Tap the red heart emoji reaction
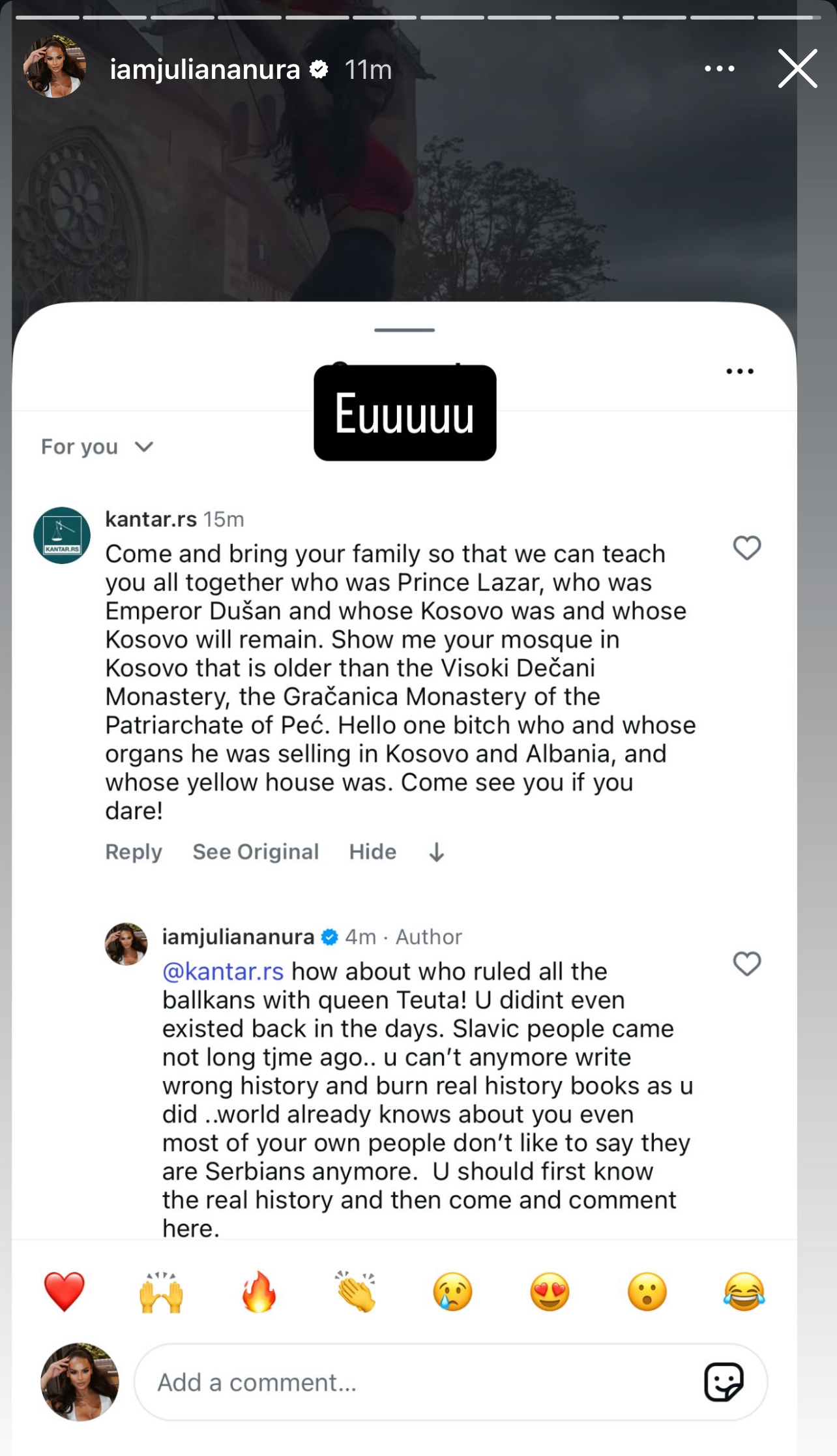The height and width of the screenshot is (1456, 837). [x=64, y=1291]
